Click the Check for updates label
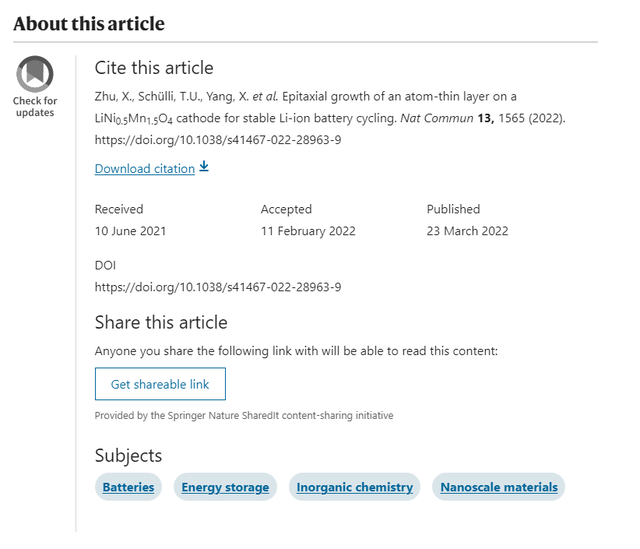The image size is (640, 549). coord(35,107)
